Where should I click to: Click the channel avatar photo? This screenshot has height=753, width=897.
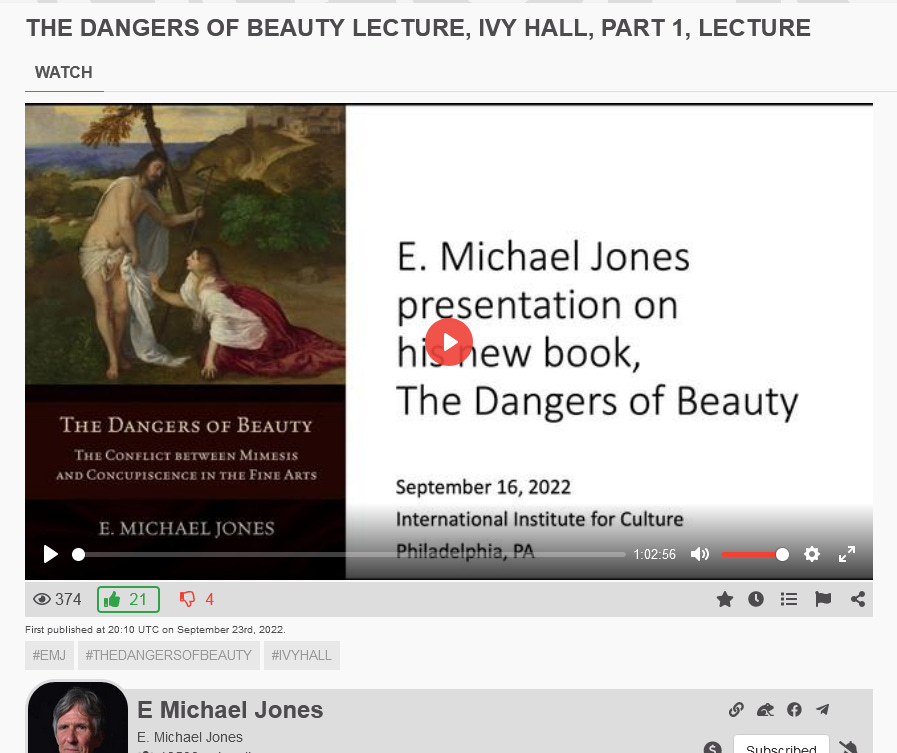77,718
